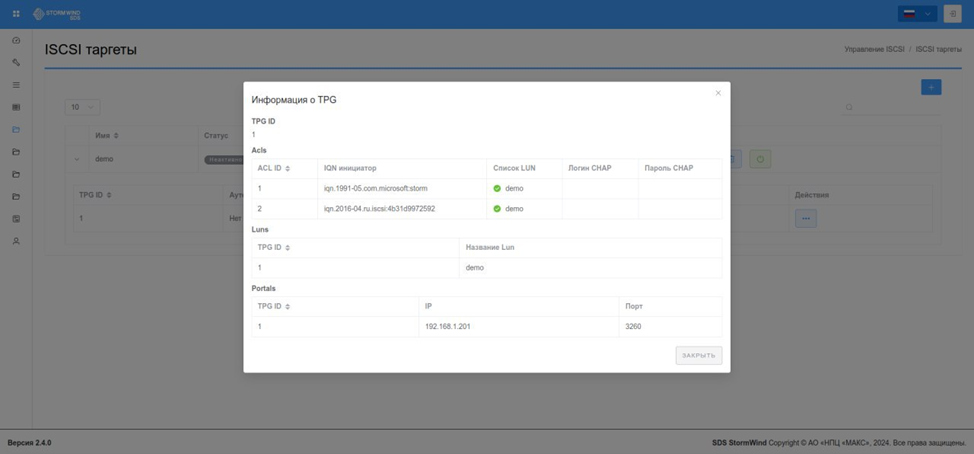Select iqn.2016-04.ru.iscsi:4b31d9972592 initiator cell
The width and height of the screenshot is (974, 454).
[x=402, y=209]
